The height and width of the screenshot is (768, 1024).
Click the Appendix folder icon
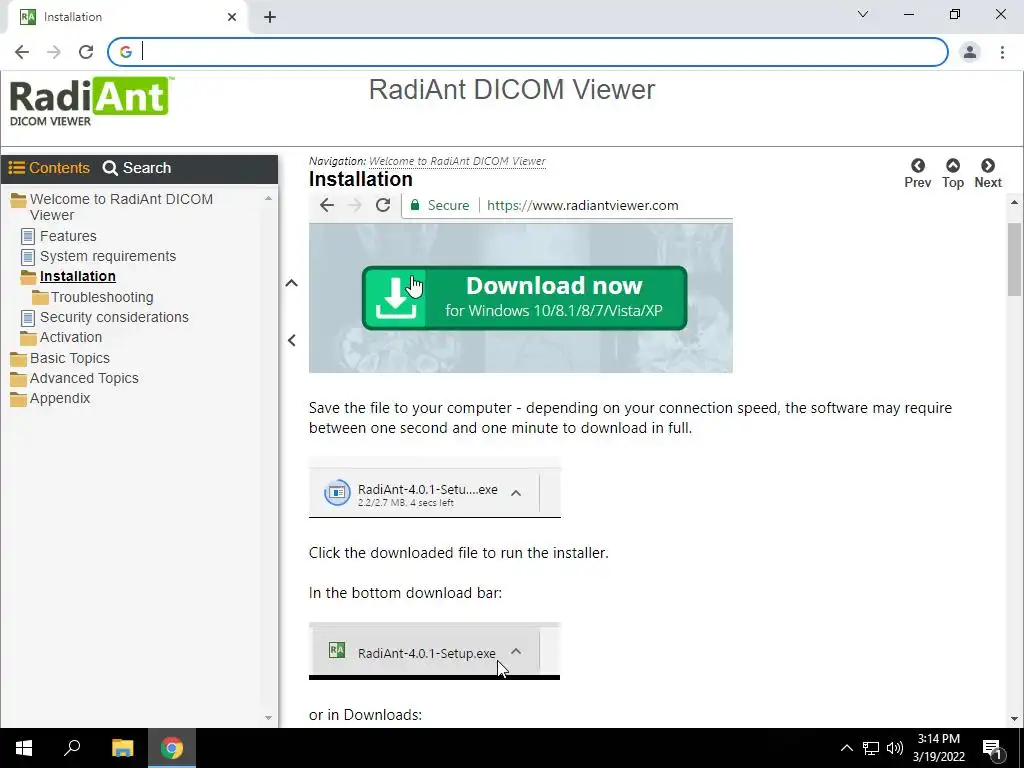pyautogui.click(x=18, y=399)
